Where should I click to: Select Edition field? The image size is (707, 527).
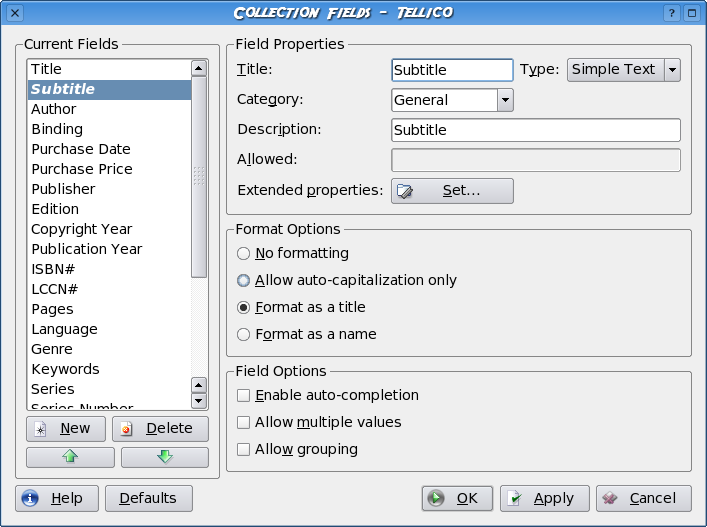pyautogui.click(x=110, y=209)
